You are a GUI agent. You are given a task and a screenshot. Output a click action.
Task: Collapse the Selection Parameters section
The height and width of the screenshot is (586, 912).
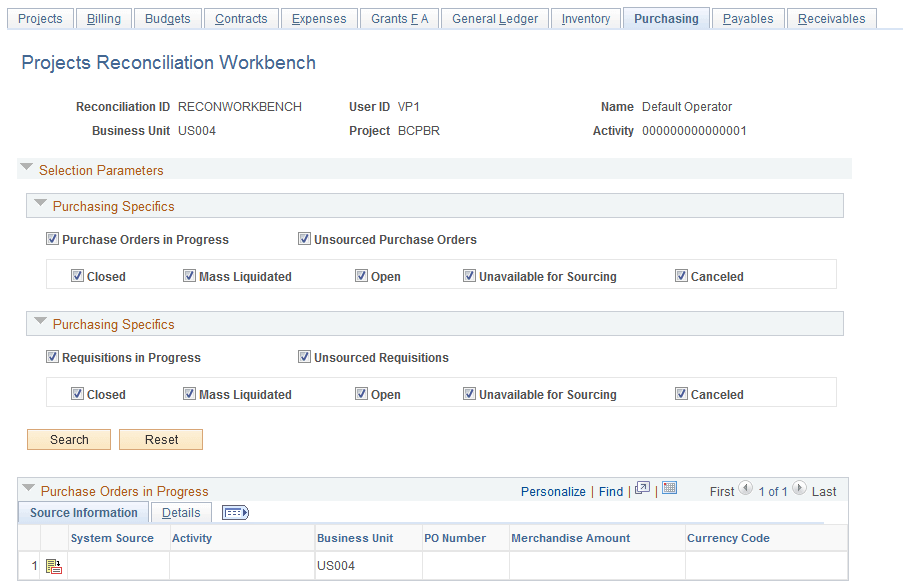[26, 167]
